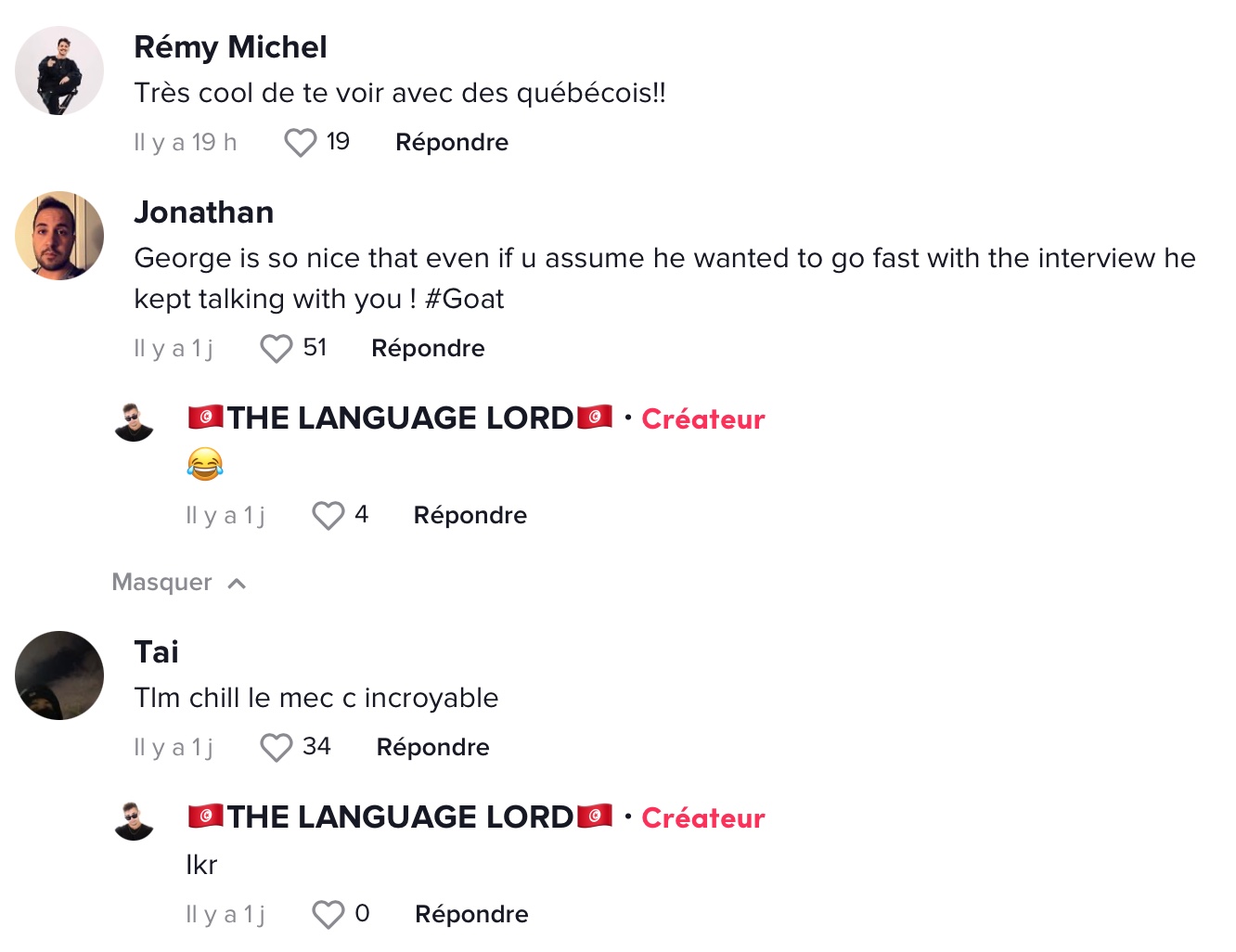Open Jonathan username link

click(204, 212)
